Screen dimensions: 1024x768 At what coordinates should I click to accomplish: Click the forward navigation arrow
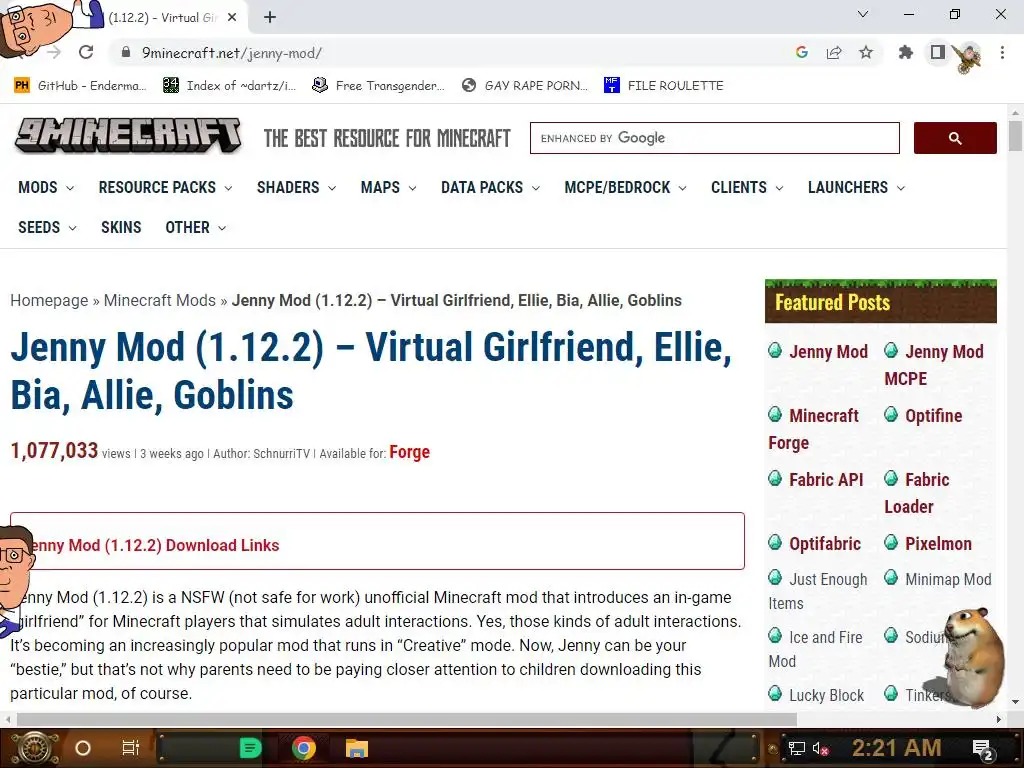(54, 52)
